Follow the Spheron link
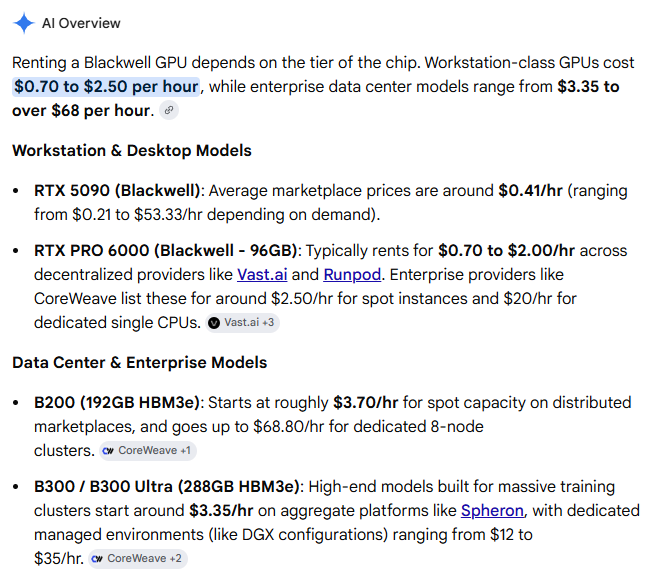The height and width of the screenshot is (580, 655). 492,511
